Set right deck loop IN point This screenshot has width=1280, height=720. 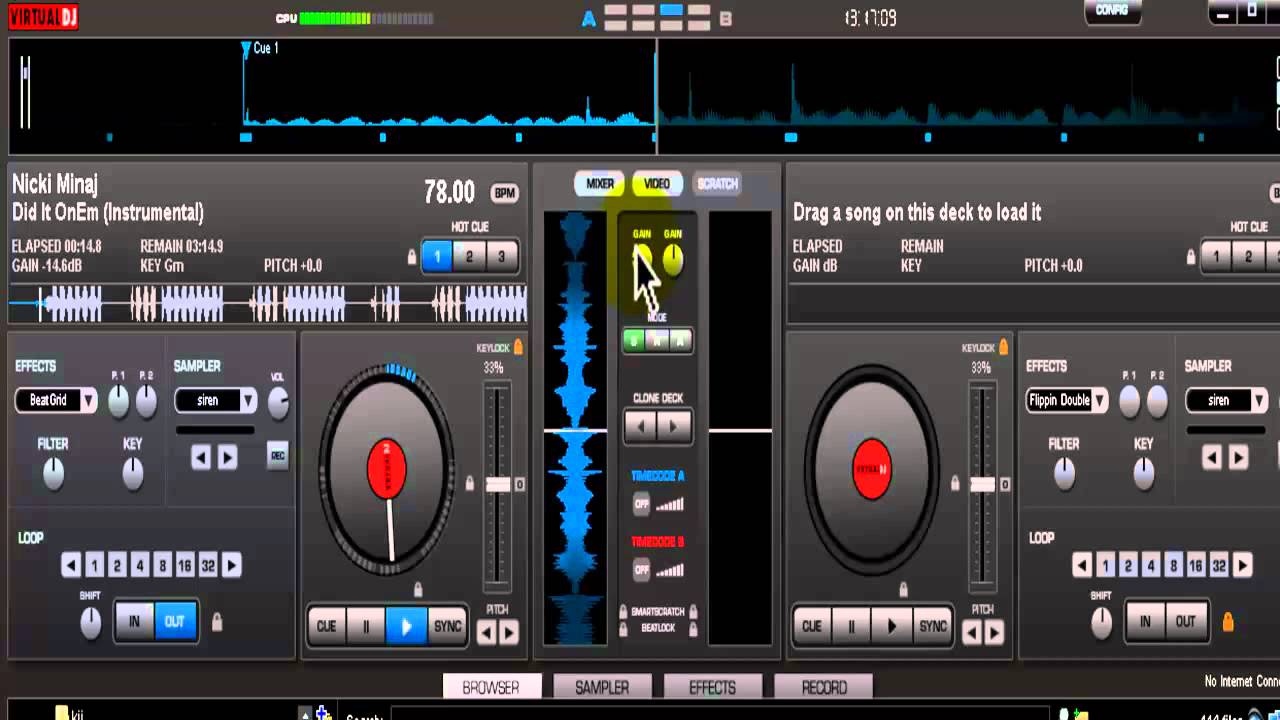click(1145, 622)
